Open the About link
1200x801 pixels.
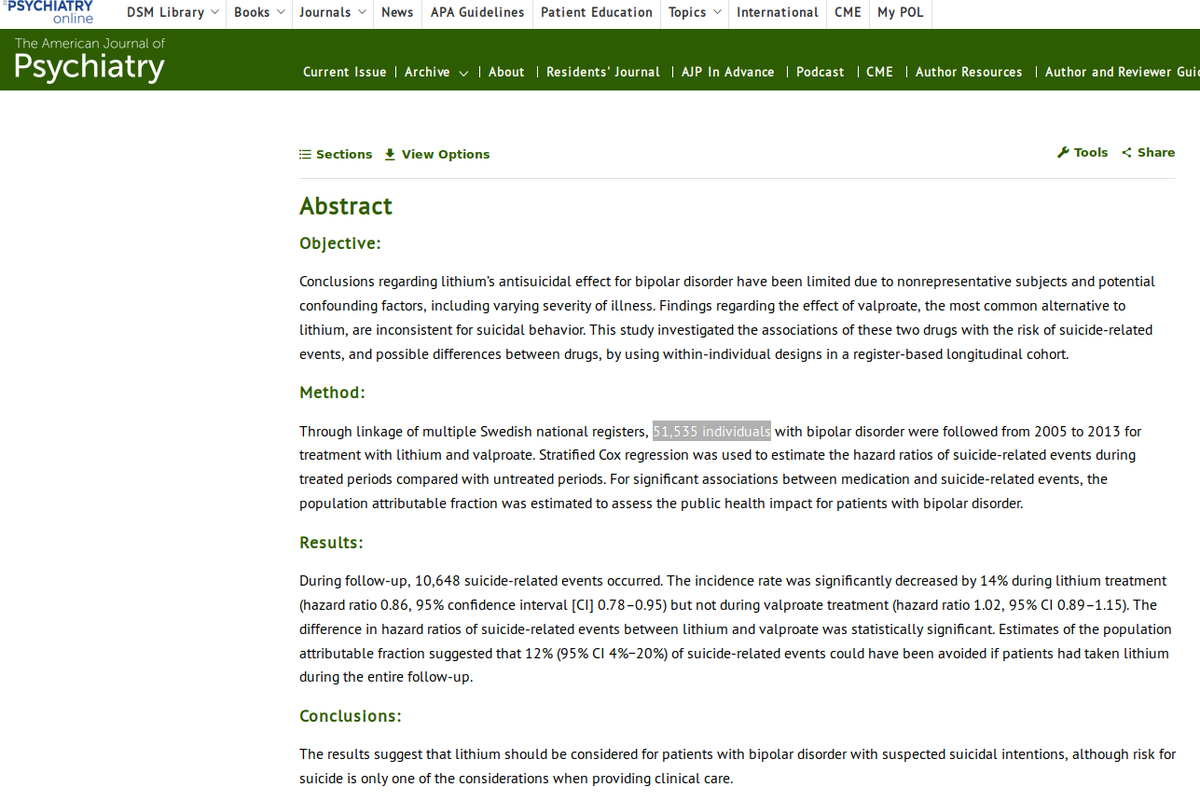[506, 72]
